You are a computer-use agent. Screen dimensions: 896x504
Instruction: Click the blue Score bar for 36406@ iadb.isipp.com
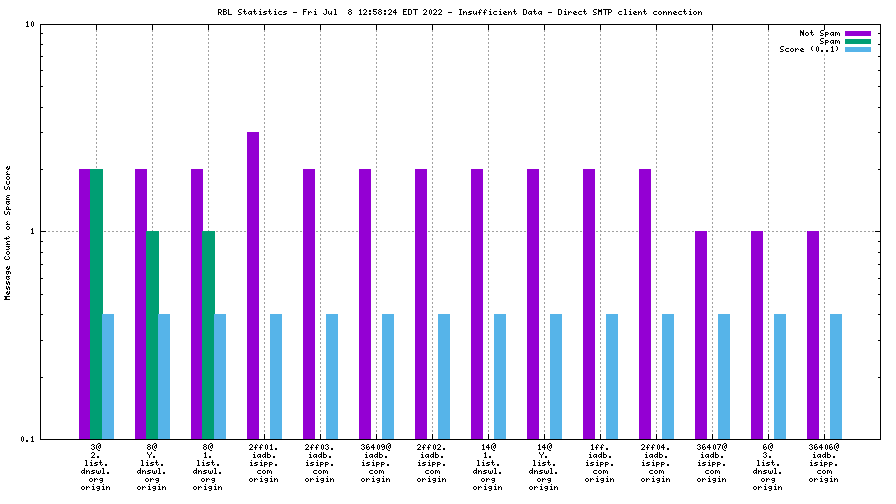pos(836,376)
